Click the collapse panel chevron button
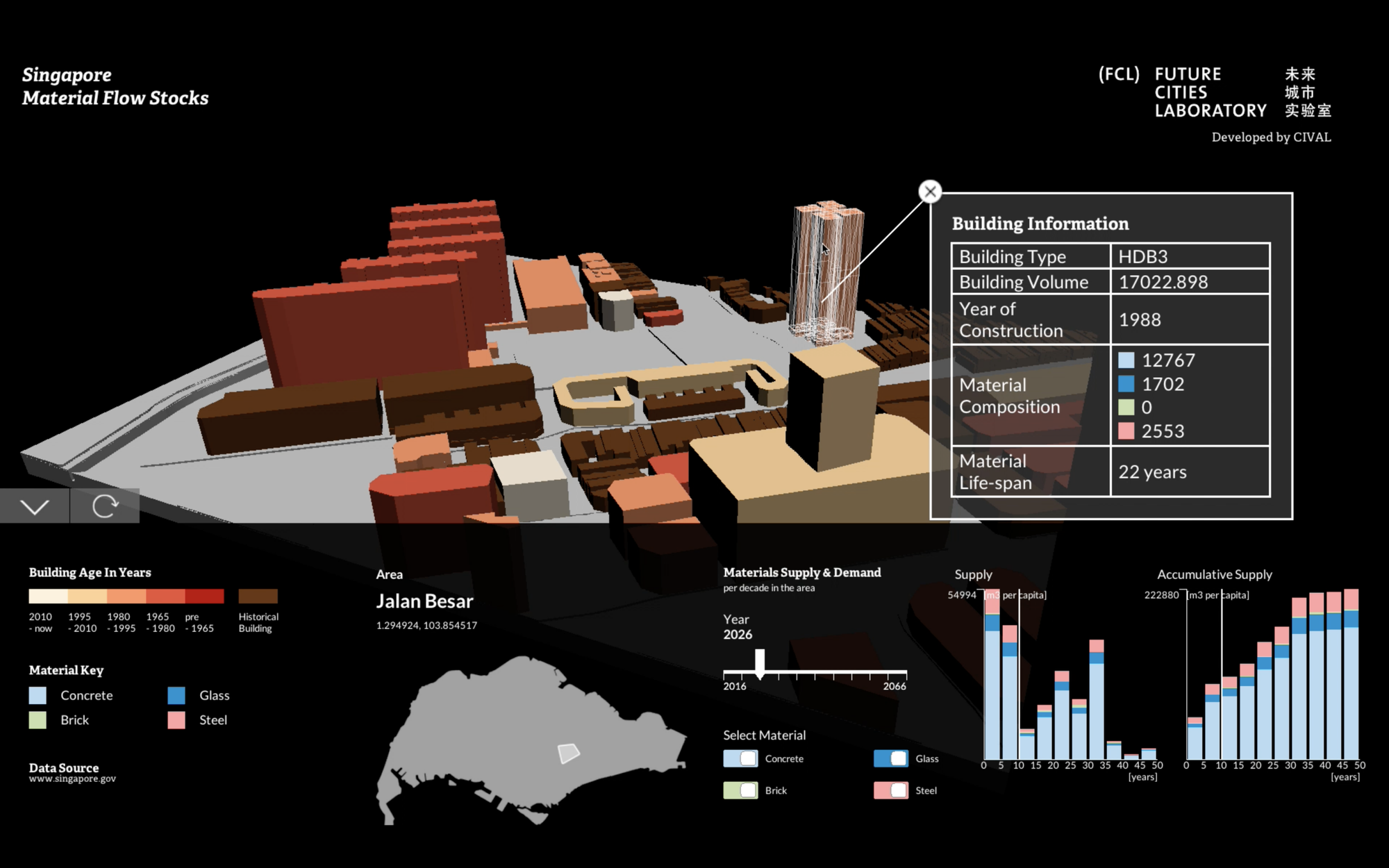 pyautogui.click(x=35, y=506)
